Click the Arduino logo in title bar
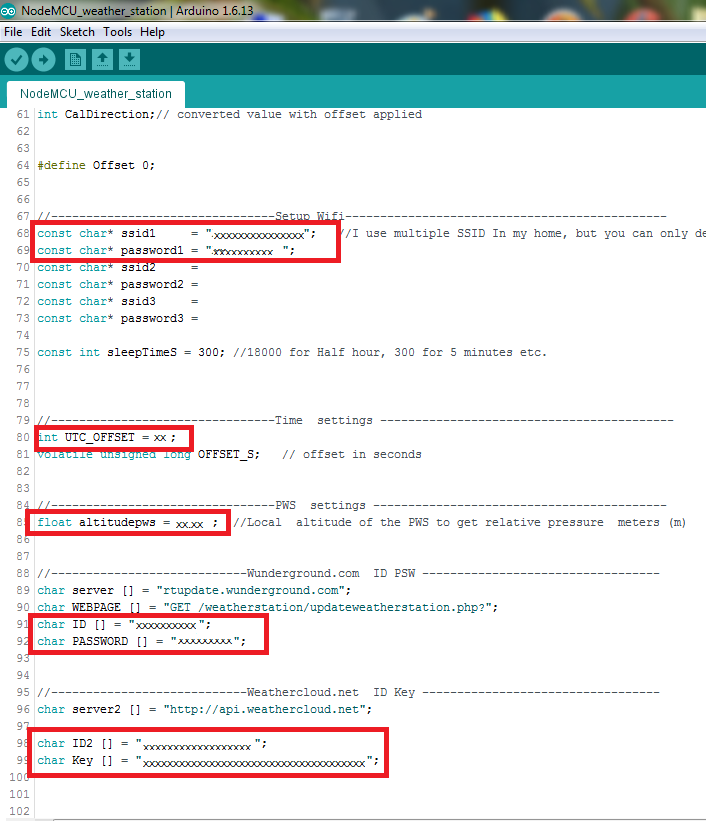Image resolution: width=706 pixels, height=821 pixels. [x=8, y=10]
